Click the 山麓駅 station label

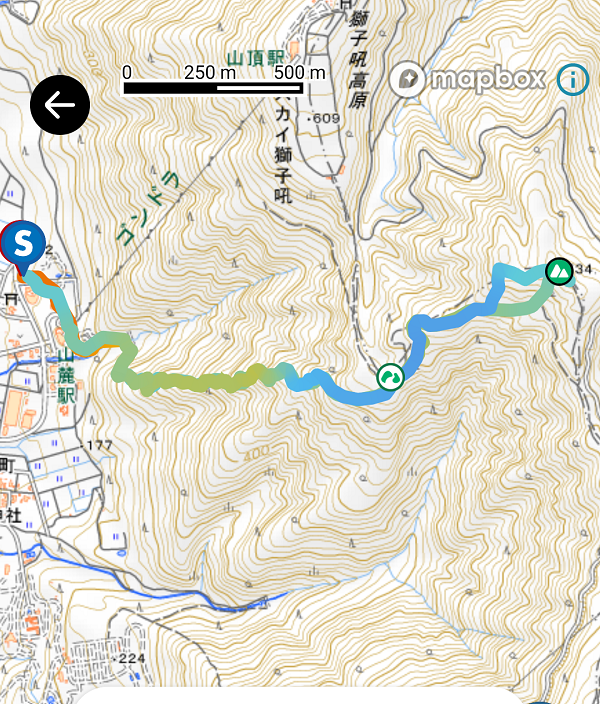[x=66, y=376]
